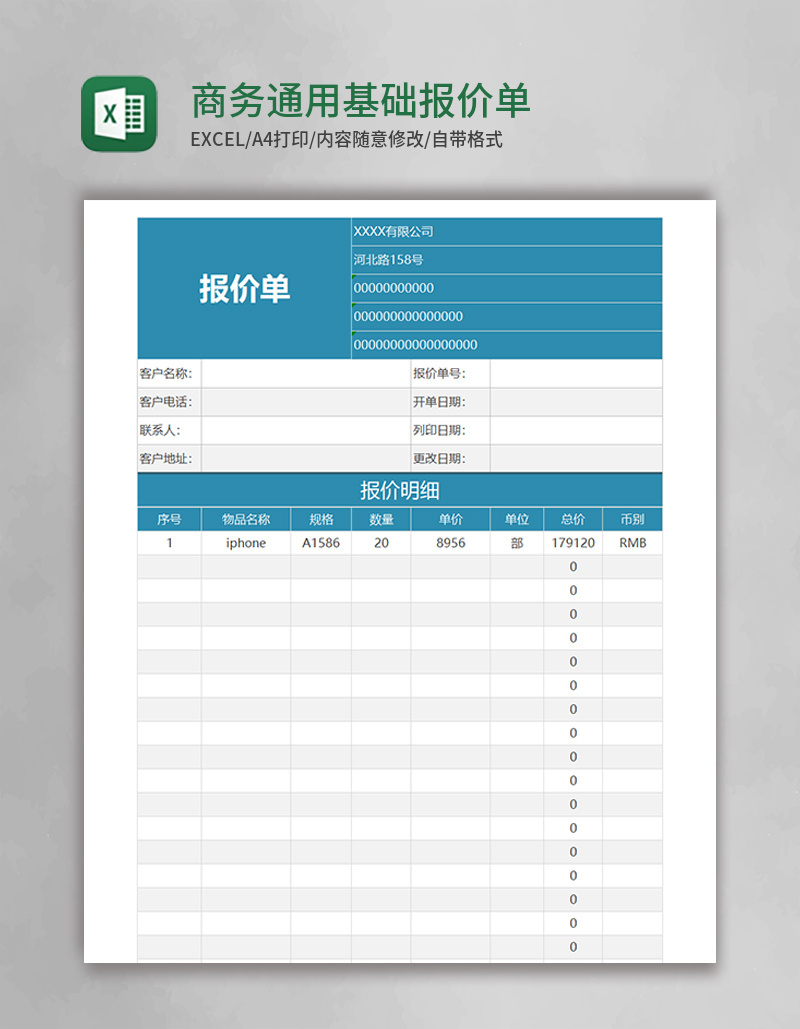Open the 开单日期 date cell
Screen dimensions: 800x1029
577,402
